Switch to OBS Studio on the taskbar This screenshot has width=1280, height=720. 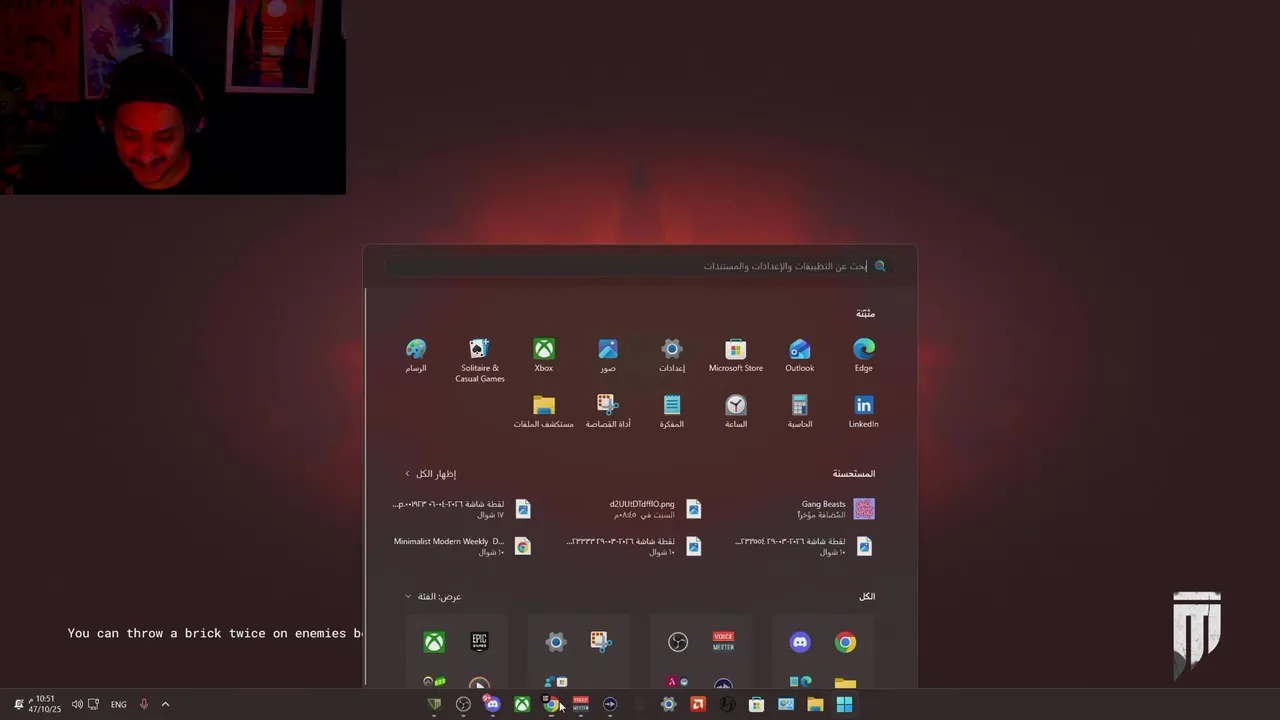pyautogui.click(x=463, y=704)
